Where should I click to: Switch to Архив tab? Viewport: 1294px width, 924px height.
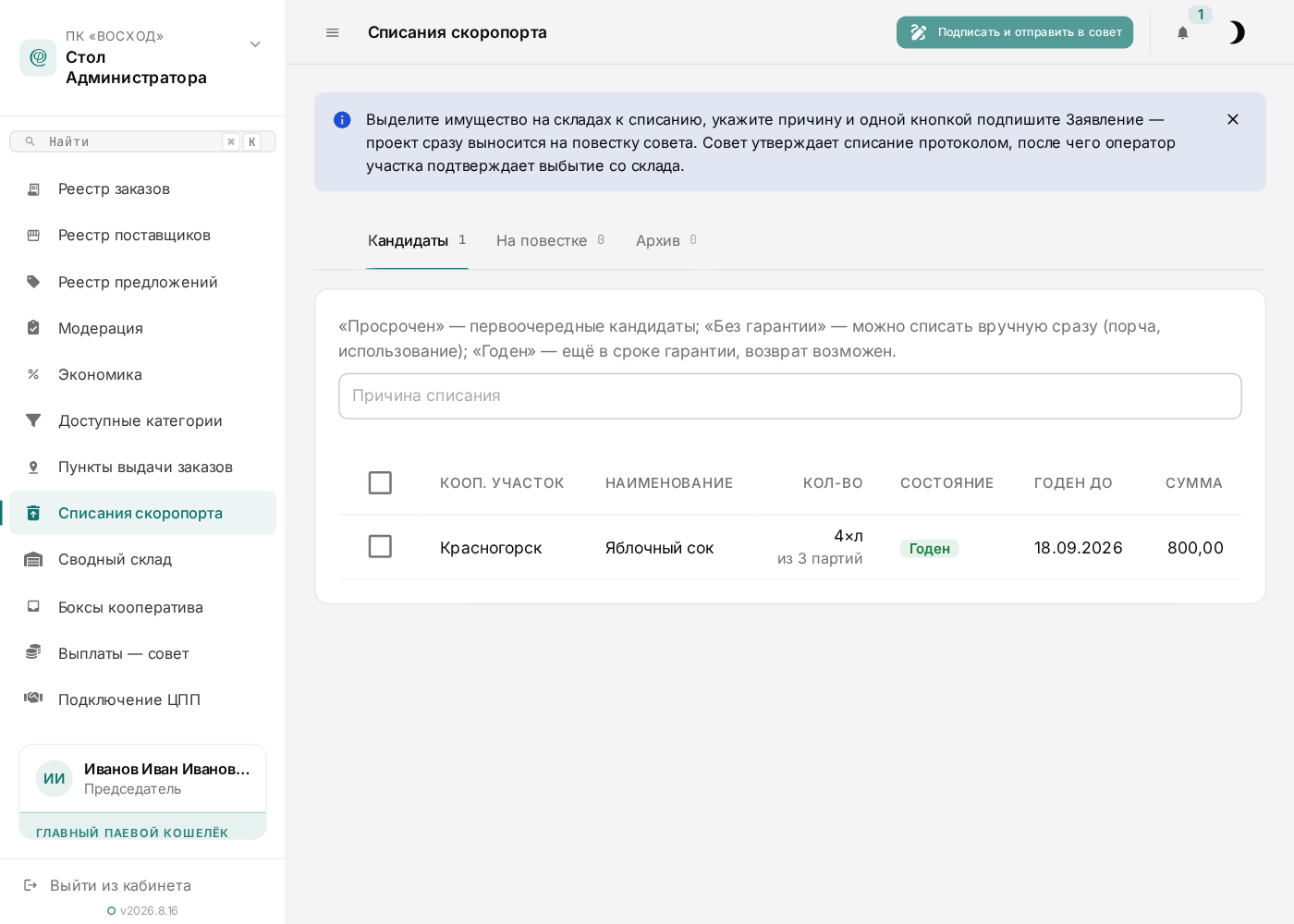[666, 240]
